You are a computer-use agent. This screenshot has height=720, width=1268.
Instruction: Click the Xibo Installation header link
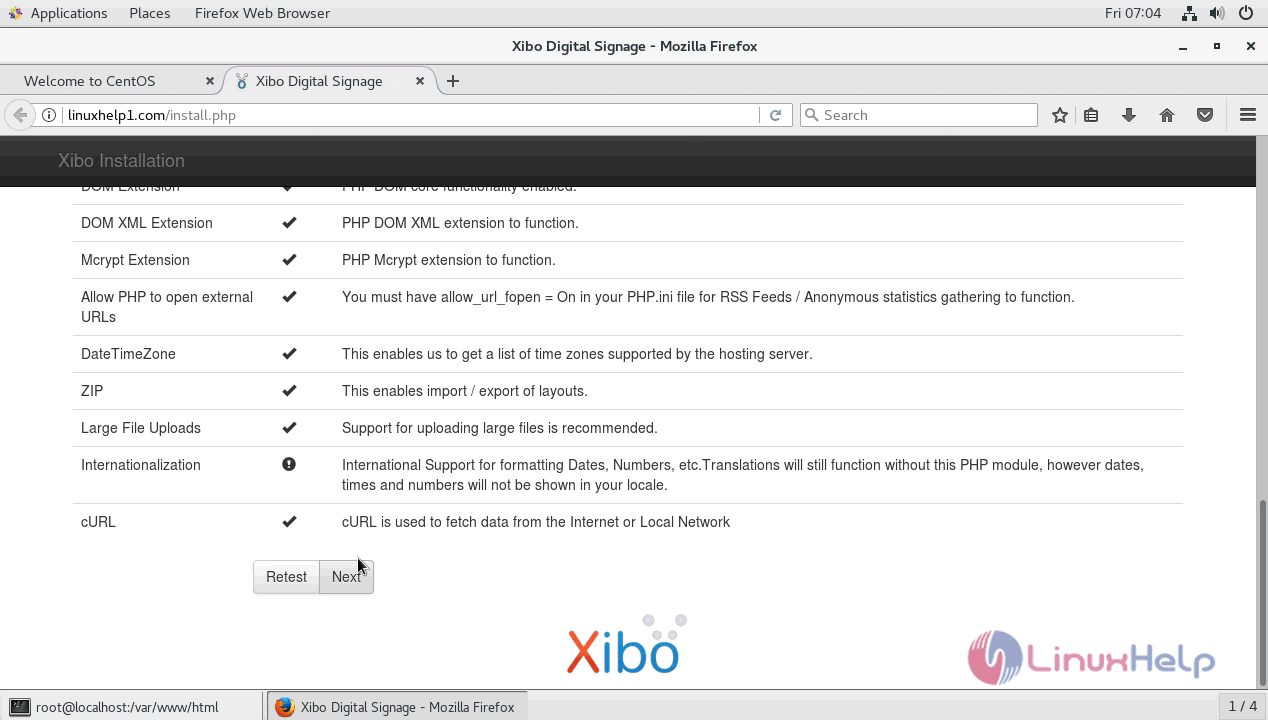(121, 161)
